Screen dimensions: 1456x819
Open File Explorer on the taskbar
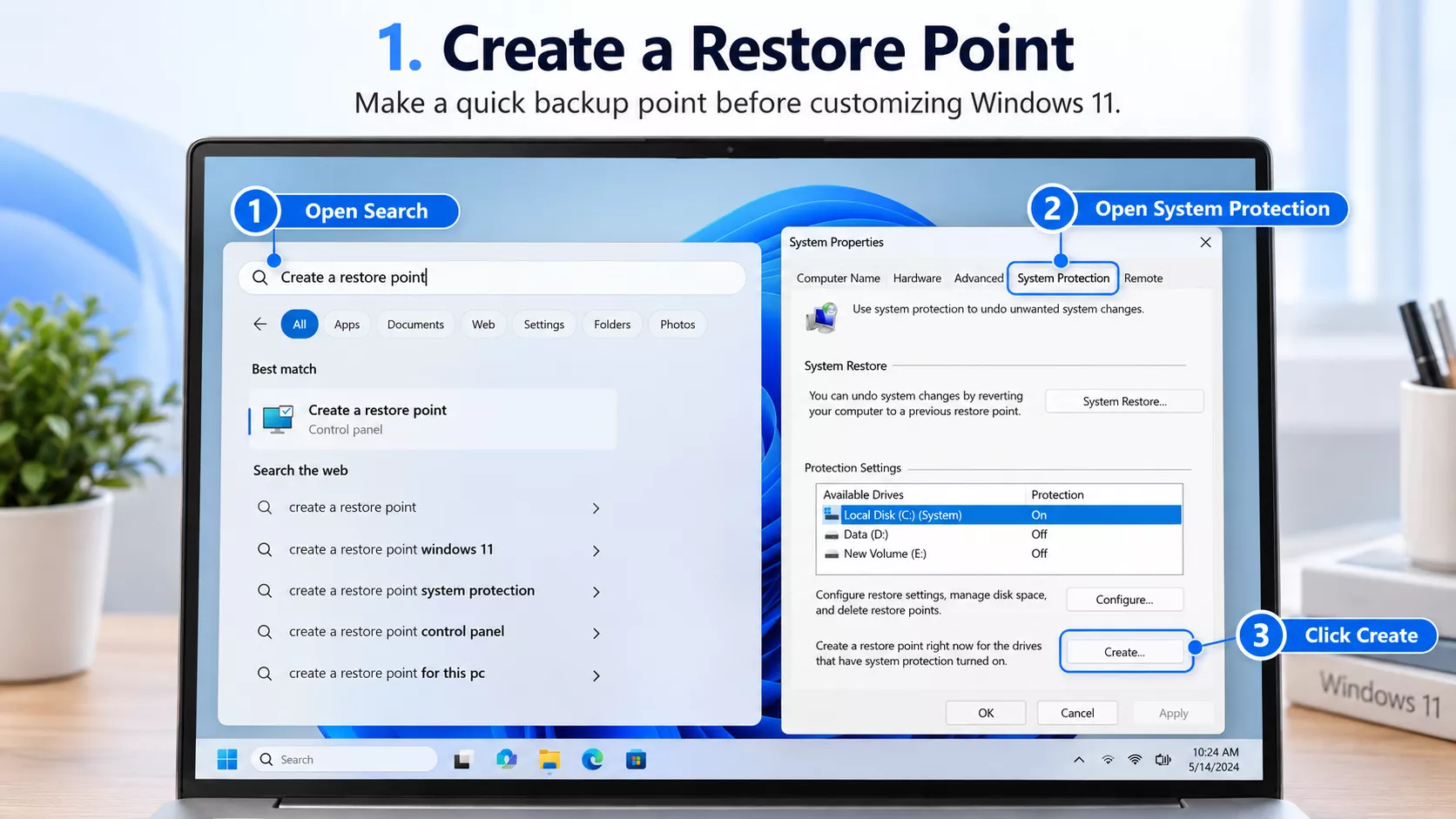[x=549, y=760]
